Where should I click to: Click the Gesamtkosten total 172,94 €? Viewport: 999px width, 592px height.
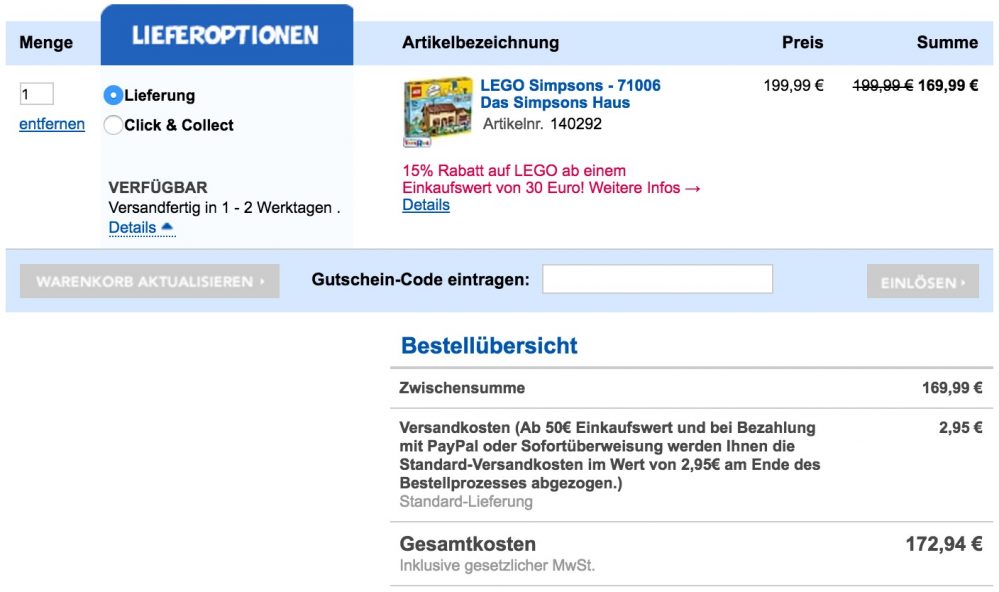[943, 545]
